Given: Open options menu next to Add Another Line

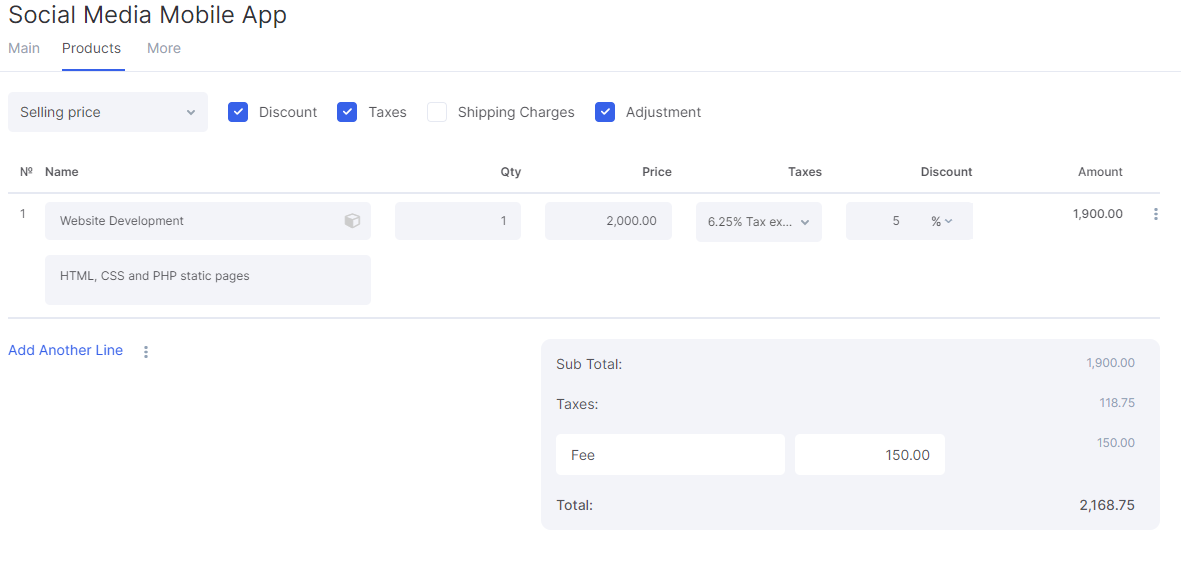Looking at the screenshot, I should 146,351.
